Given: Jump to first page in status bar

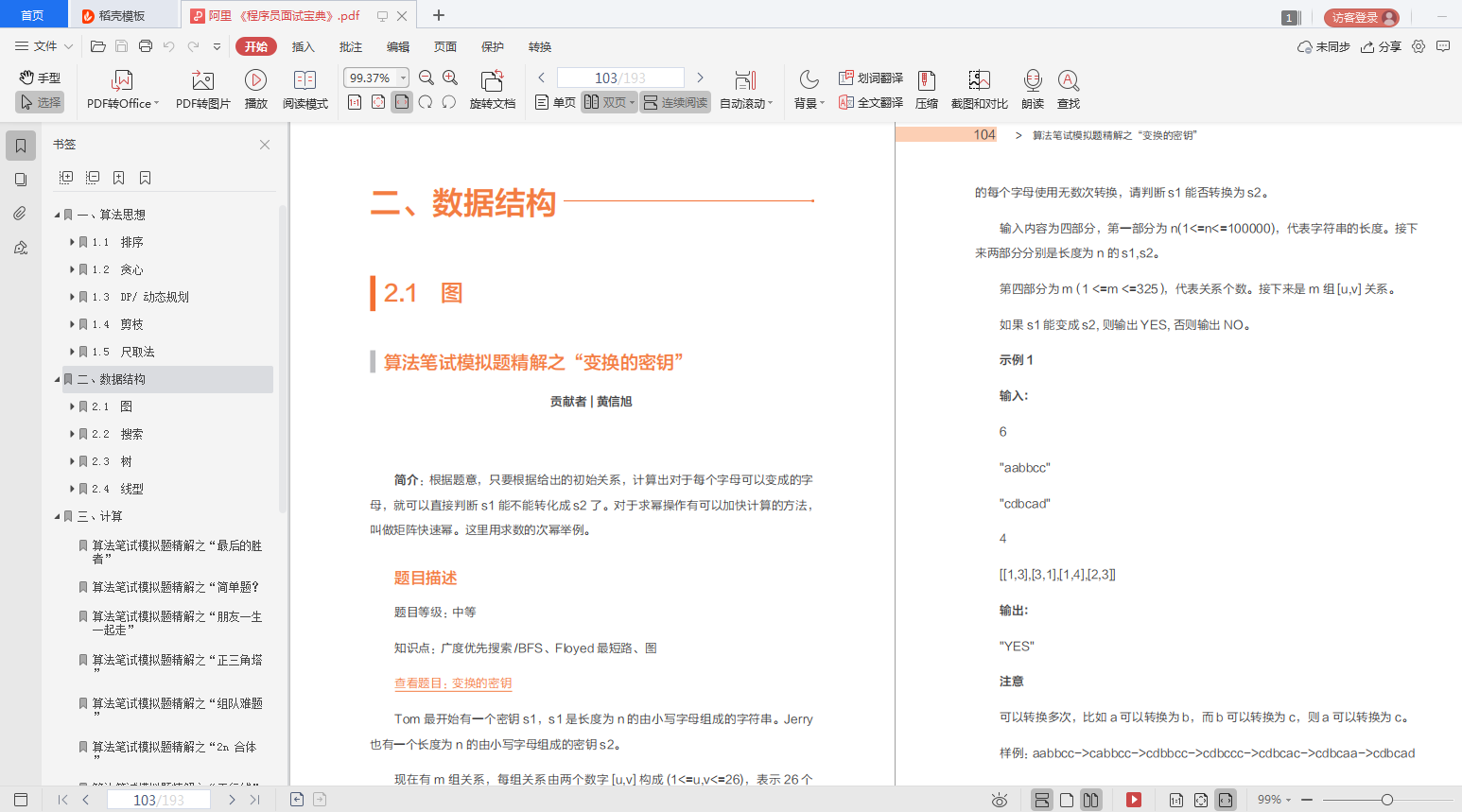Looking at the screenshot, I should (x=62, y=800).
